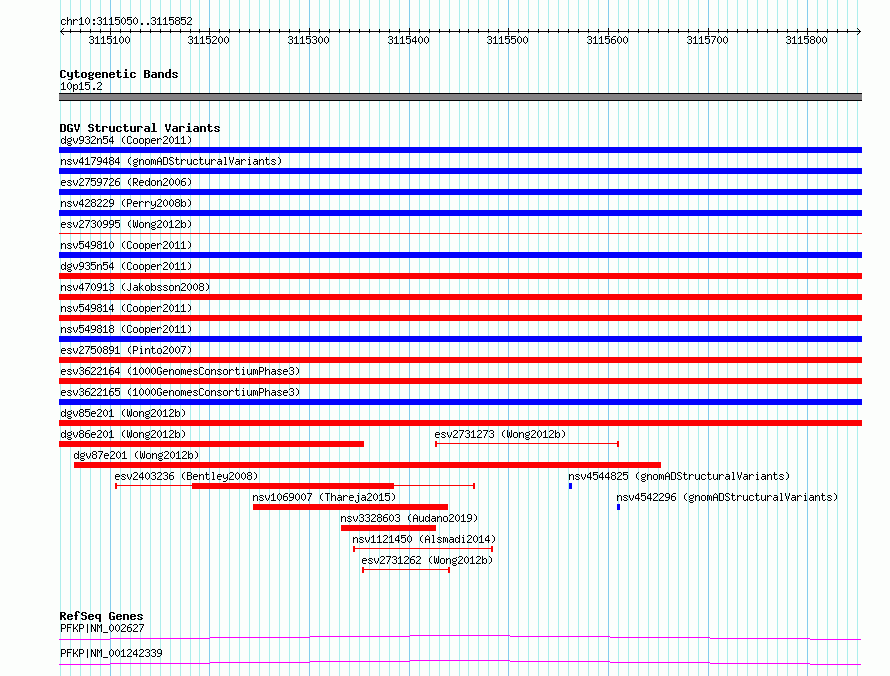Click nsv549818 (Cooper2011) label

point(126,329)
